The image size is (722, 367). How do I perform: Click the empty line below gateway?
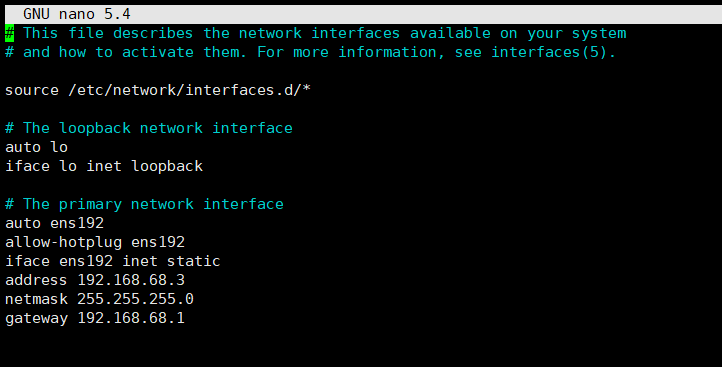363,337
